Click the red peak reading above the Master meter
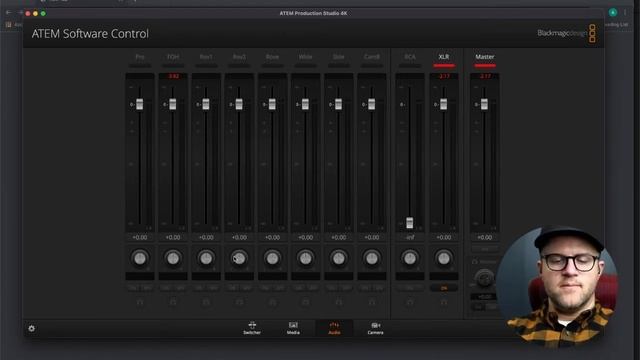Viewport: 640px width, 360px height. coord(484,76)
